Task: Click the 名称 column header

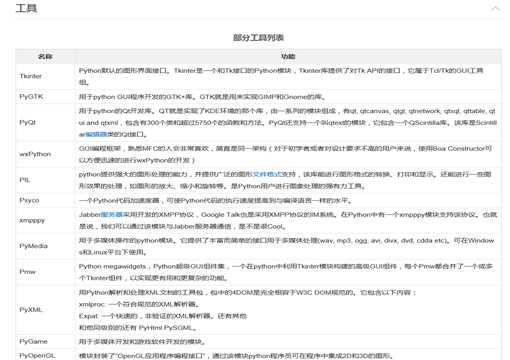Action: click(x=45, y=56)
